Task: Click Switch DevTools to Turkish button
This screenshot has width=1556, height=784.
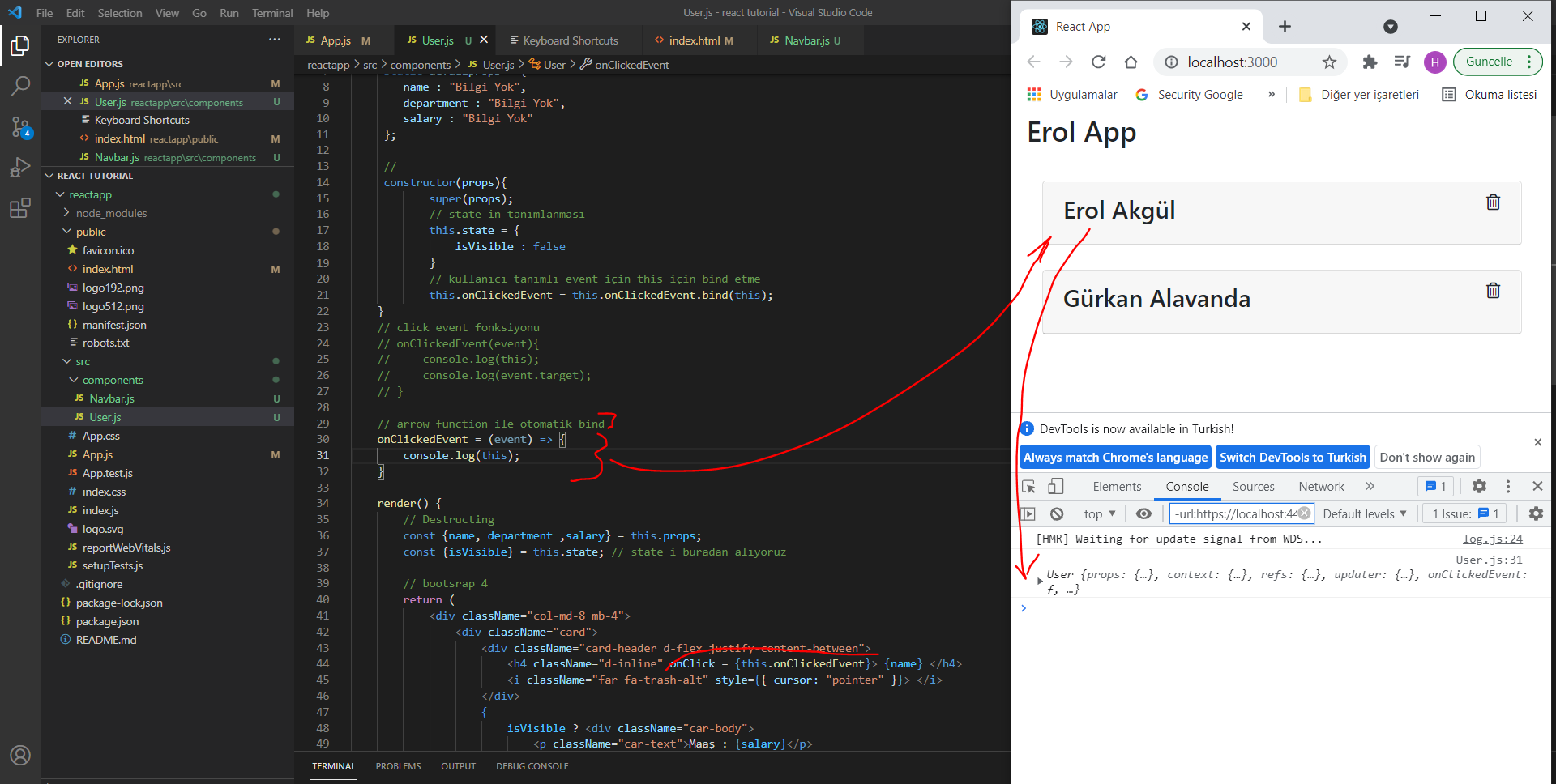Action: coord(1292,458)
